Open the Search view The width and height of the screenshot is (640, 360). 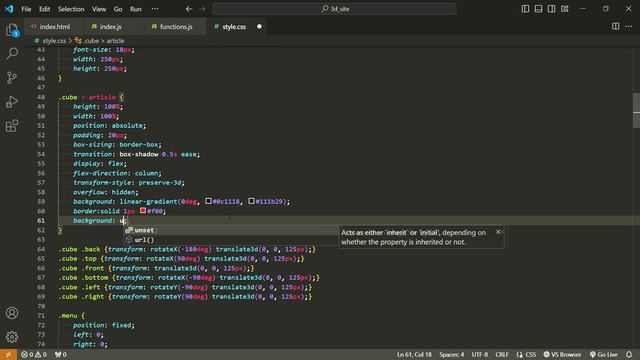[12, 53]
